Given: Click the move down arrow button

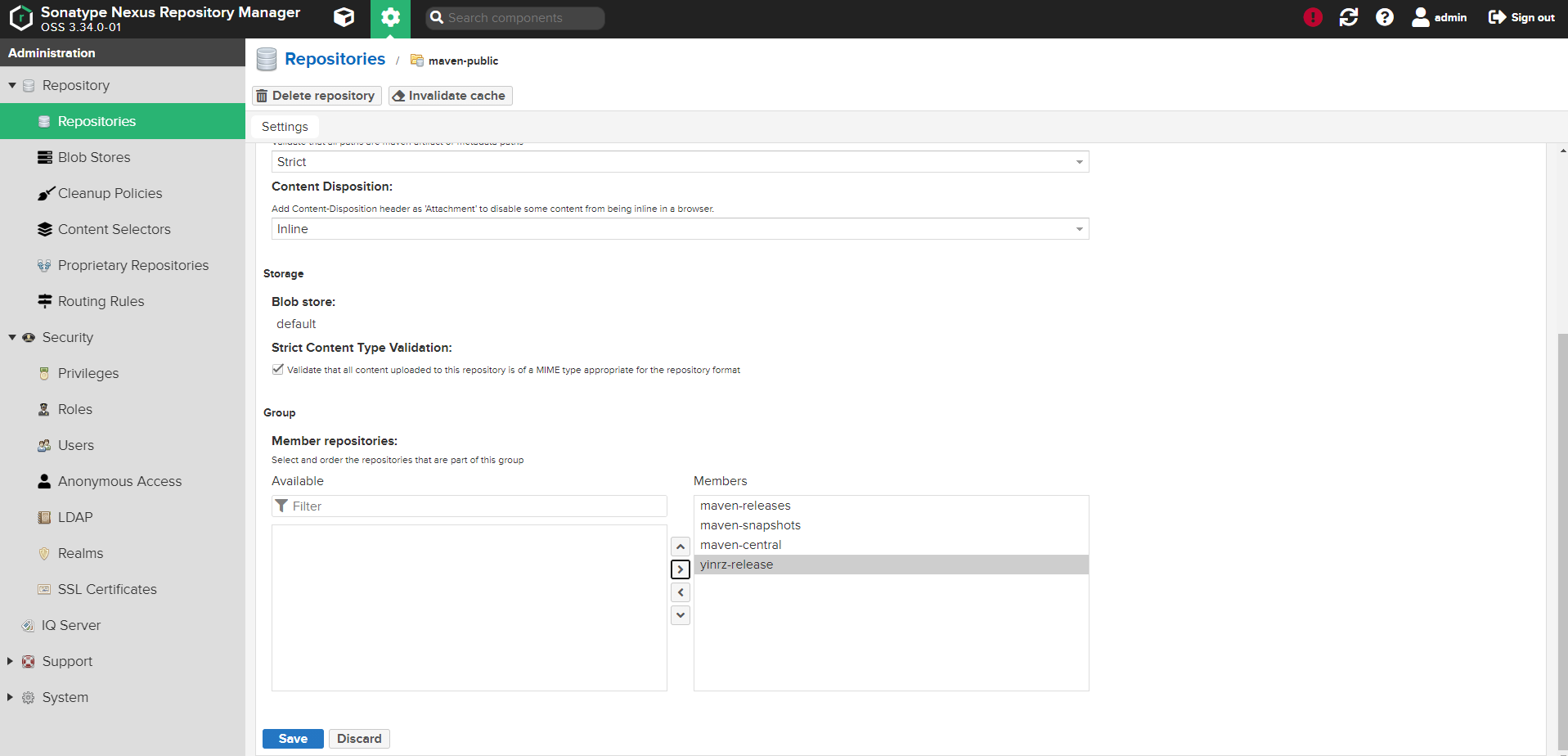Looking at the screenshot, I should click(681, 615).
